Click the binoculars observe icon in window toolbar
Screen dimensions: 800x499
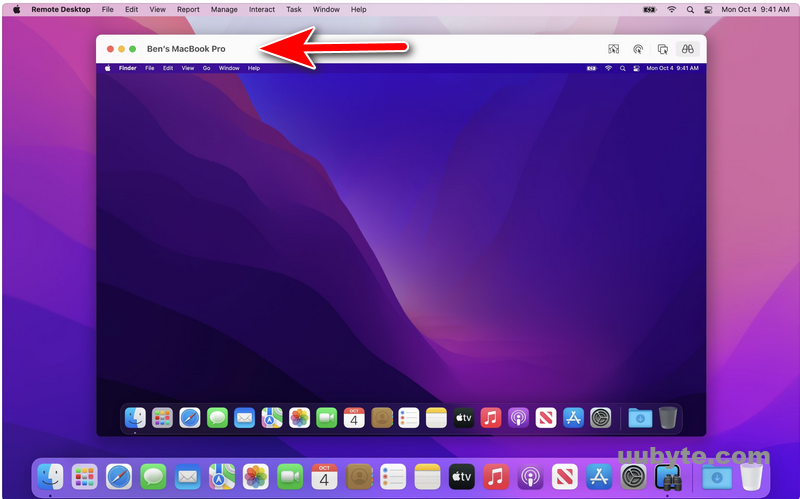[687, 49]
